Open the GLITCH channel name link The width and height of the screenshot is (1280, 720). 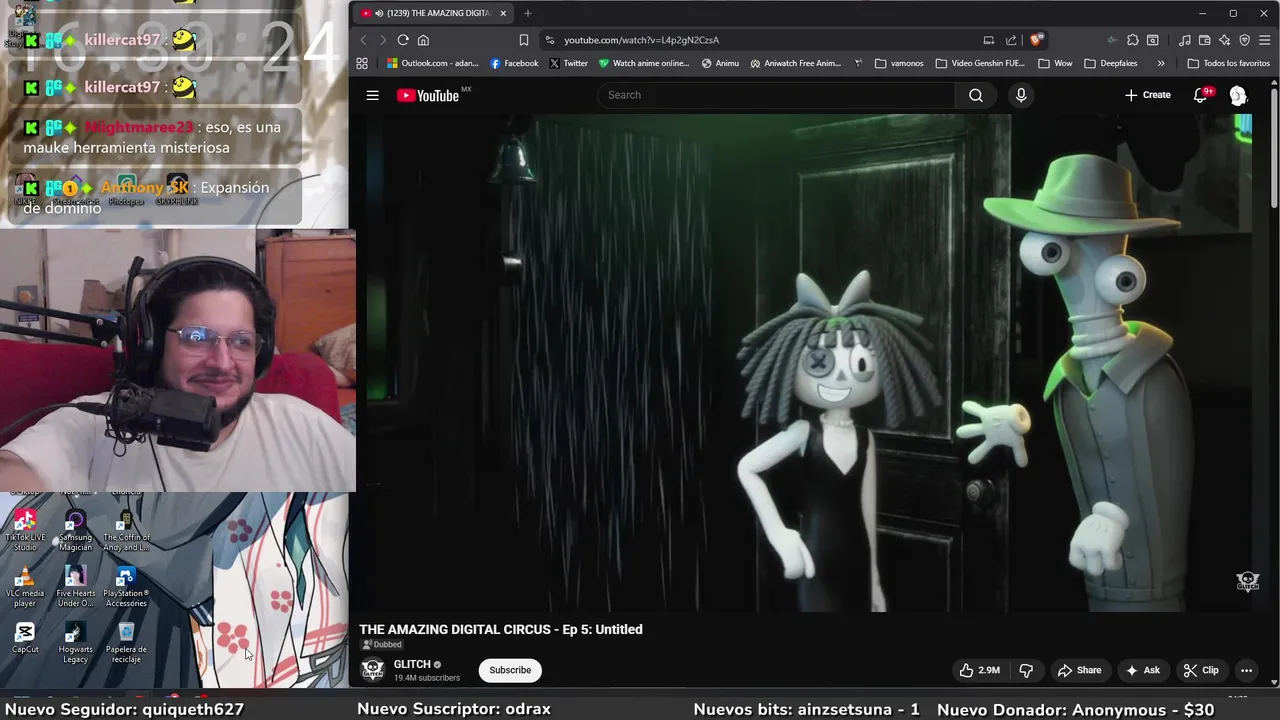click(412, 664)
